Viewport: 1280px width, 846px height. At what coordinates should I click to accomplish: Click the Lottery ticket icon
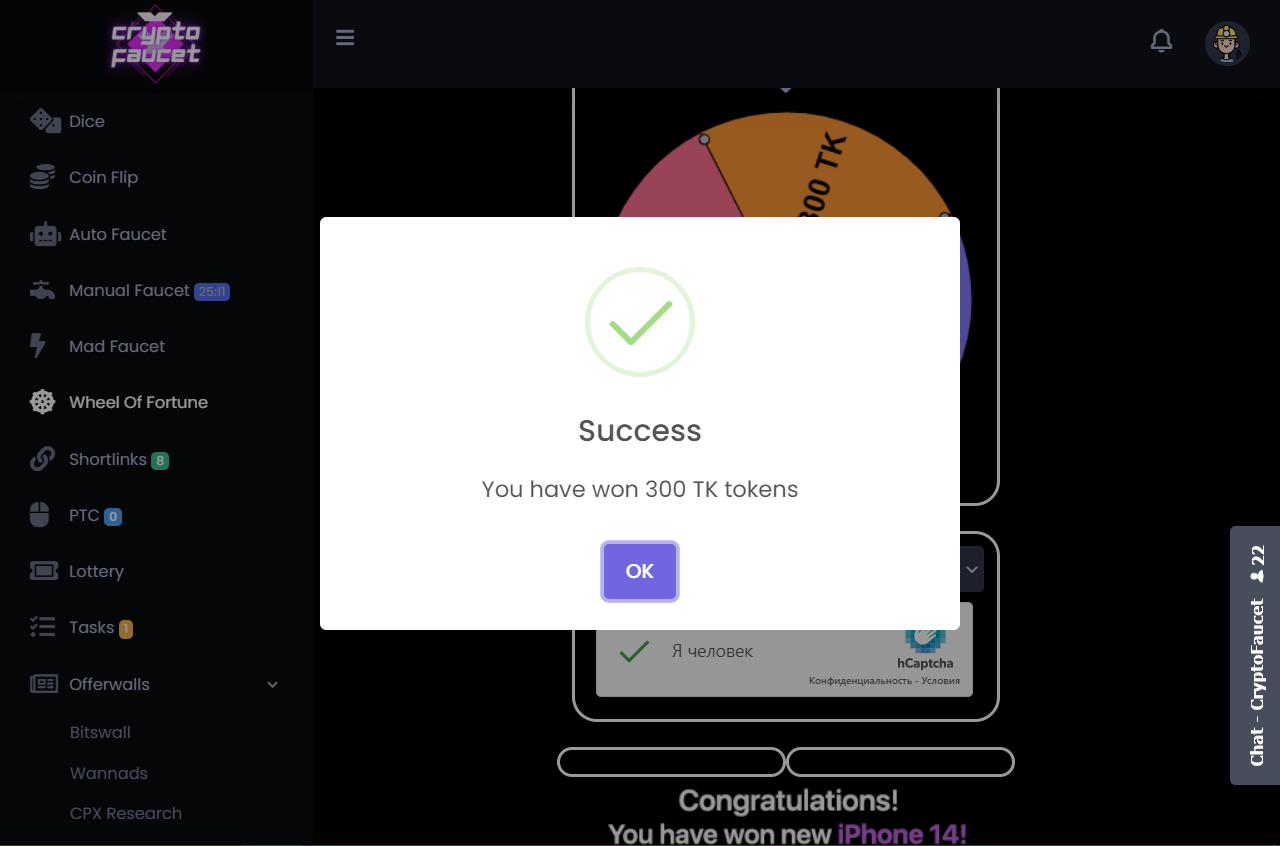44,571
